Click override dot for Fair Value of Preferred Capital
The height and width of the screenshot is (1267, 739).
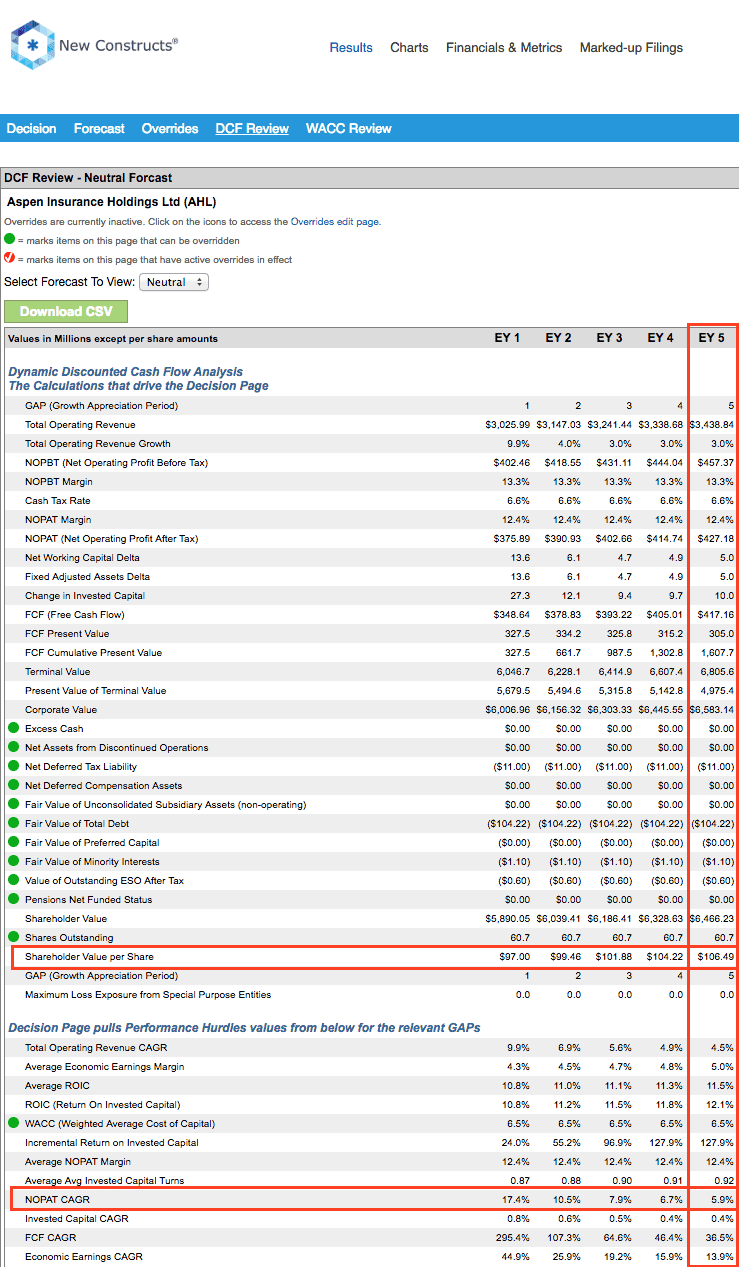pyautogui.click(x=13, y=842)
